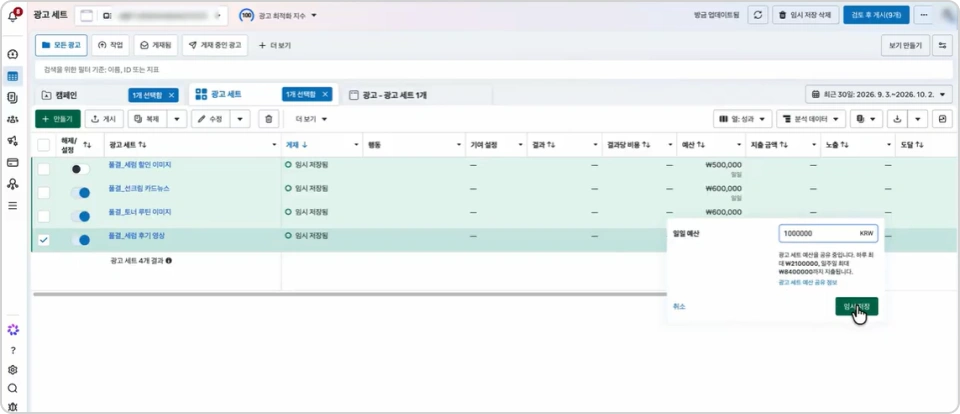
Task: Open the help question mark icon
Action: (x=12, y=350)
